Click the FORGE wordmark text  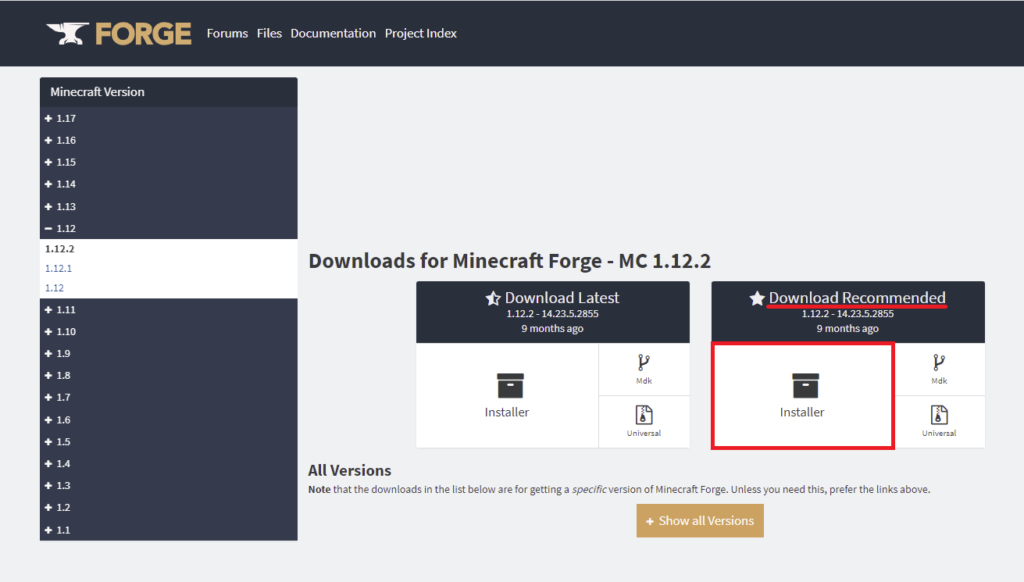[144, 34]
